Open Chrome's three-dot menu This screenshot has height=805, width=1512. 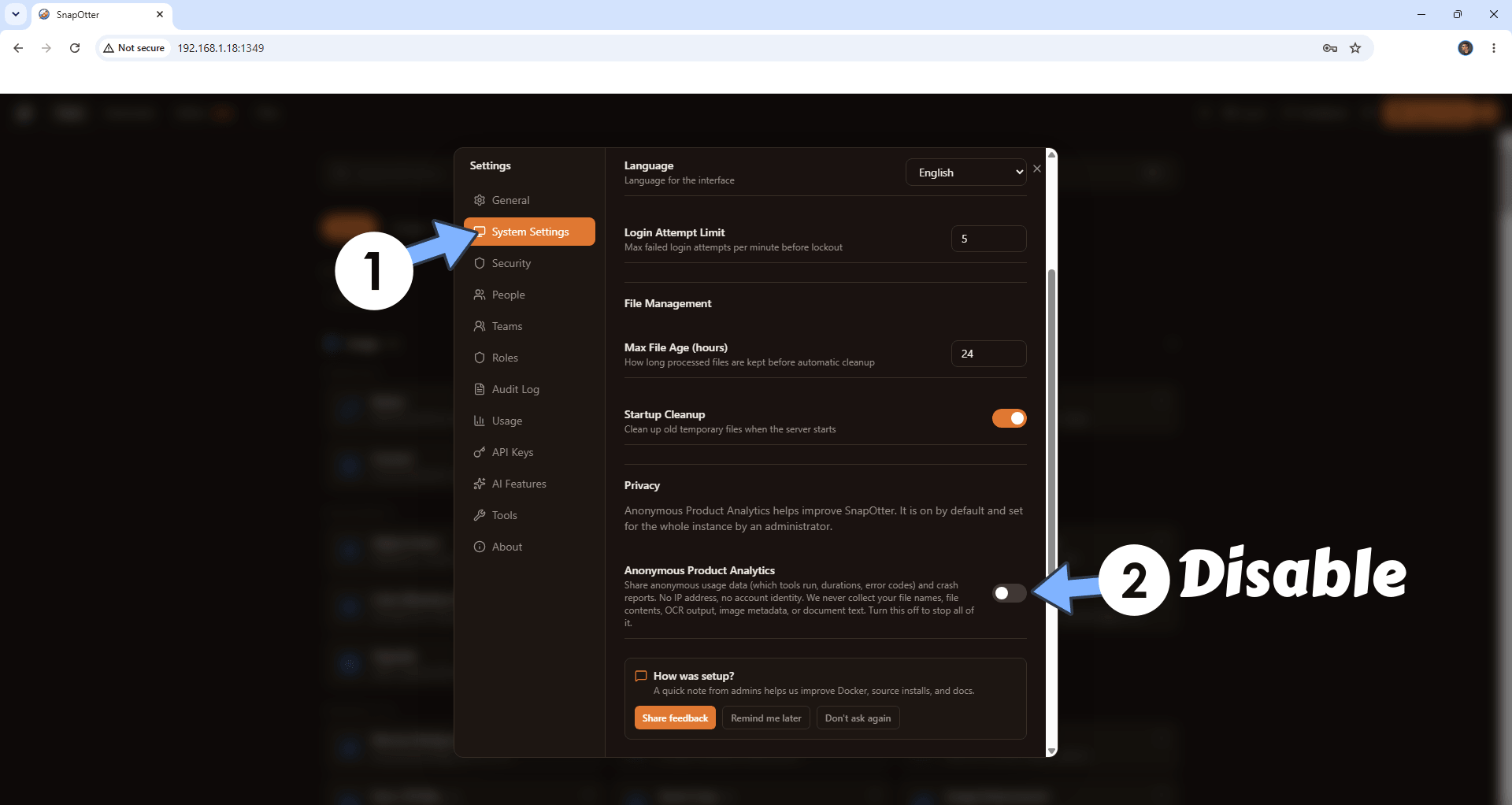[x=1493, y=48]
